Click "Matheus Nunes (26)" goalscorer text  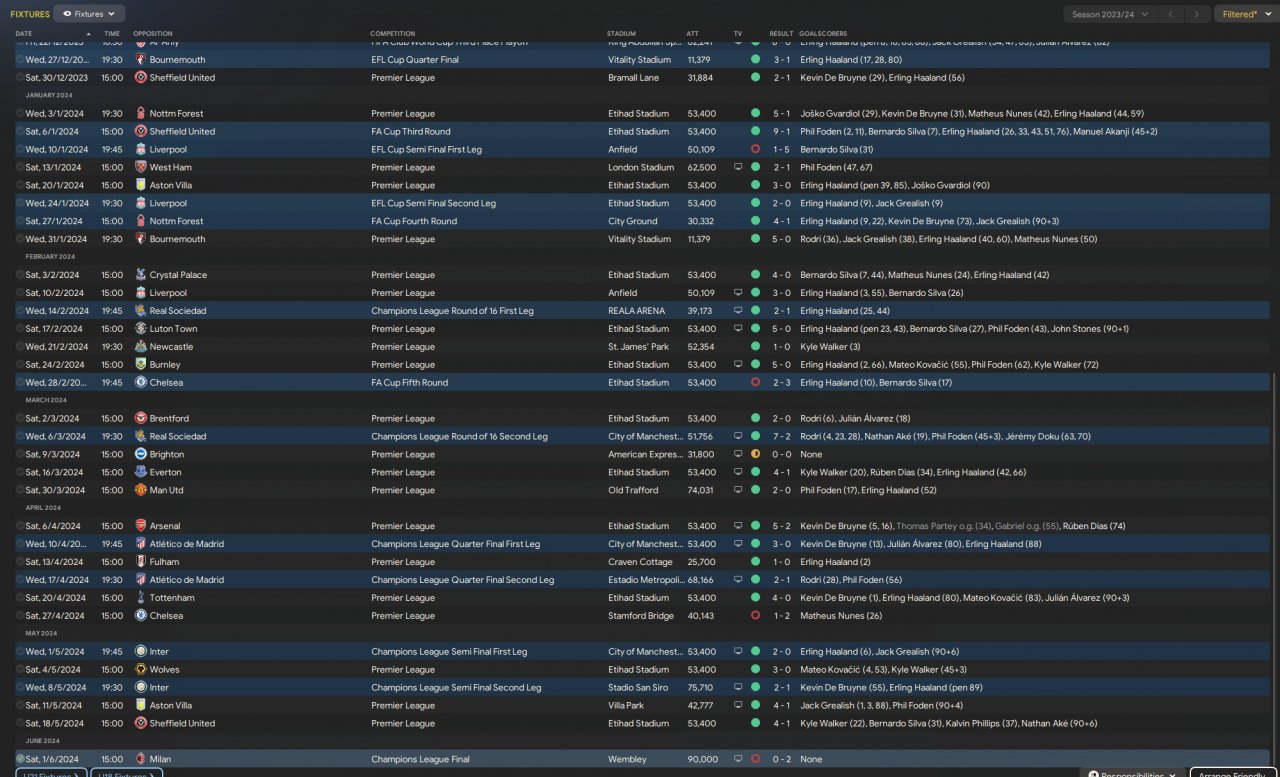click(x=841, y=616)
